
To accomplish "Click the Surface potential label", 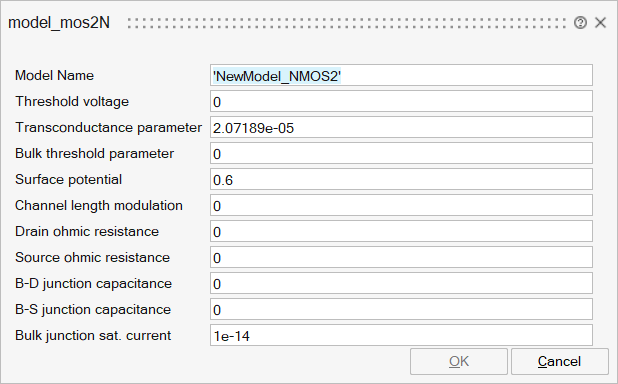I will (69, 179).
